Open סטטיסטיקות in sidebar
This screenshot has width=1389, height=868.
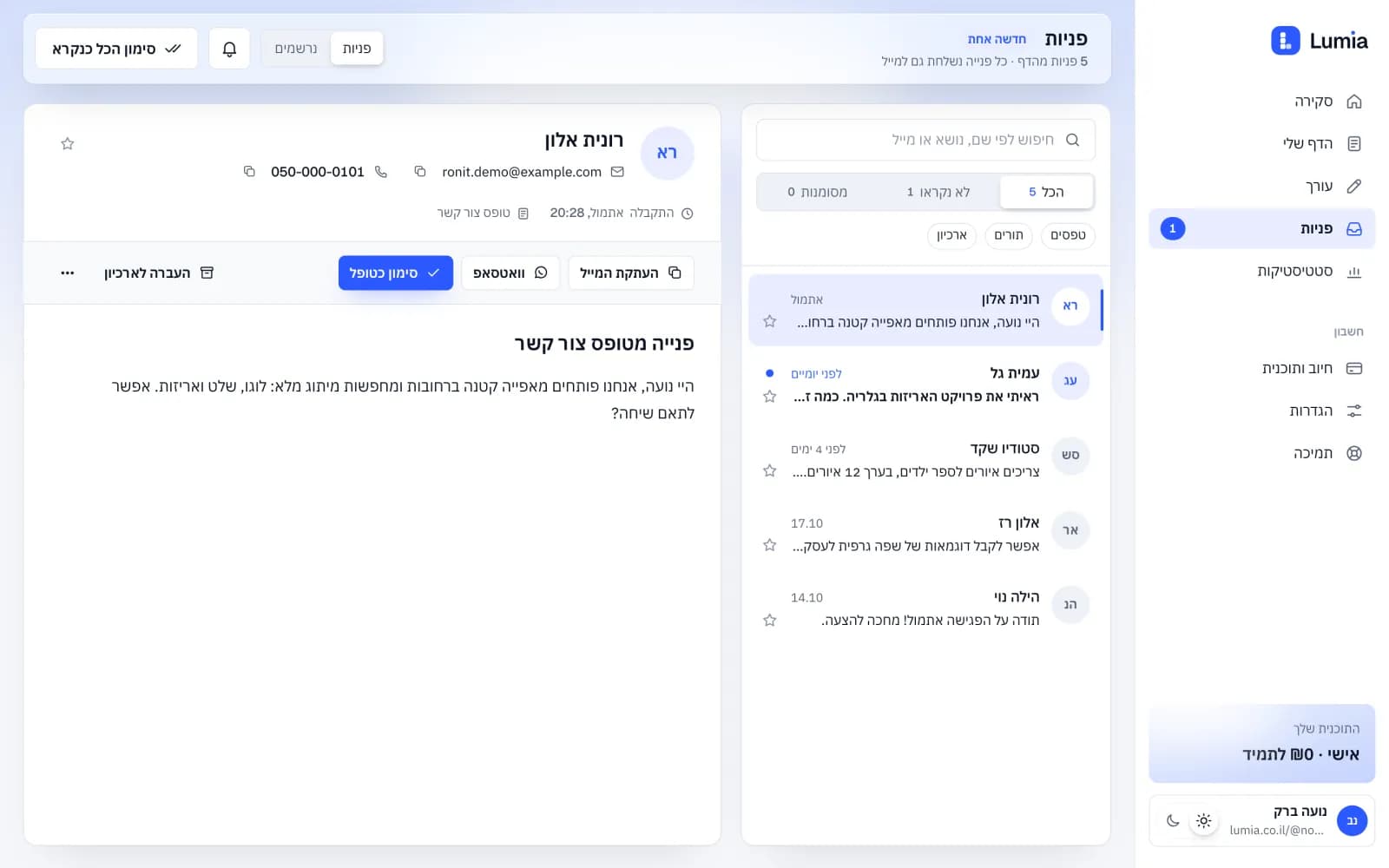[x=1261, y=272]
